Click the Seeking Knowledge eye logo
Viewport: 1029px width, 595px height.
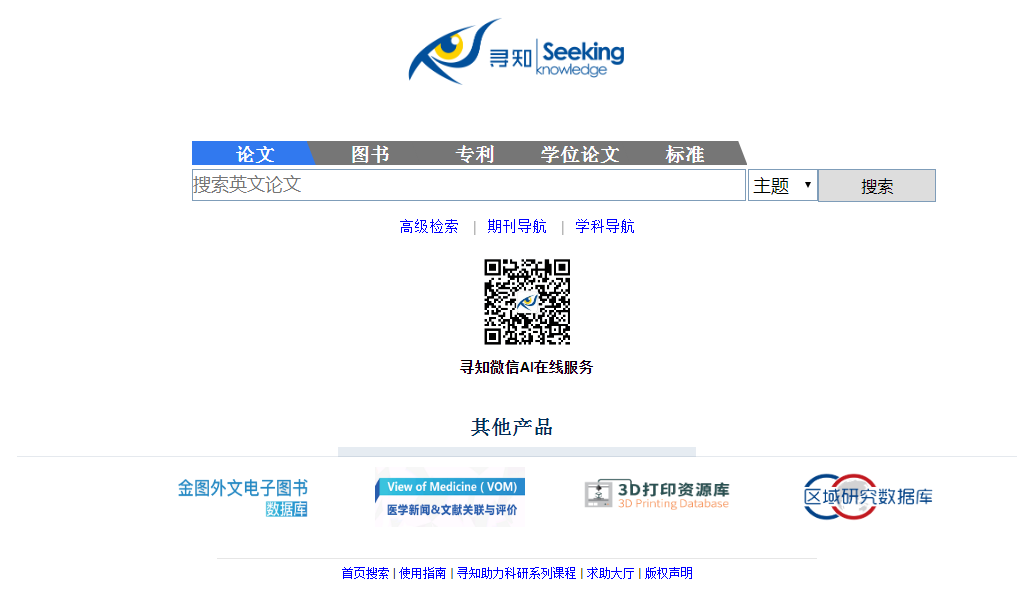516,51
